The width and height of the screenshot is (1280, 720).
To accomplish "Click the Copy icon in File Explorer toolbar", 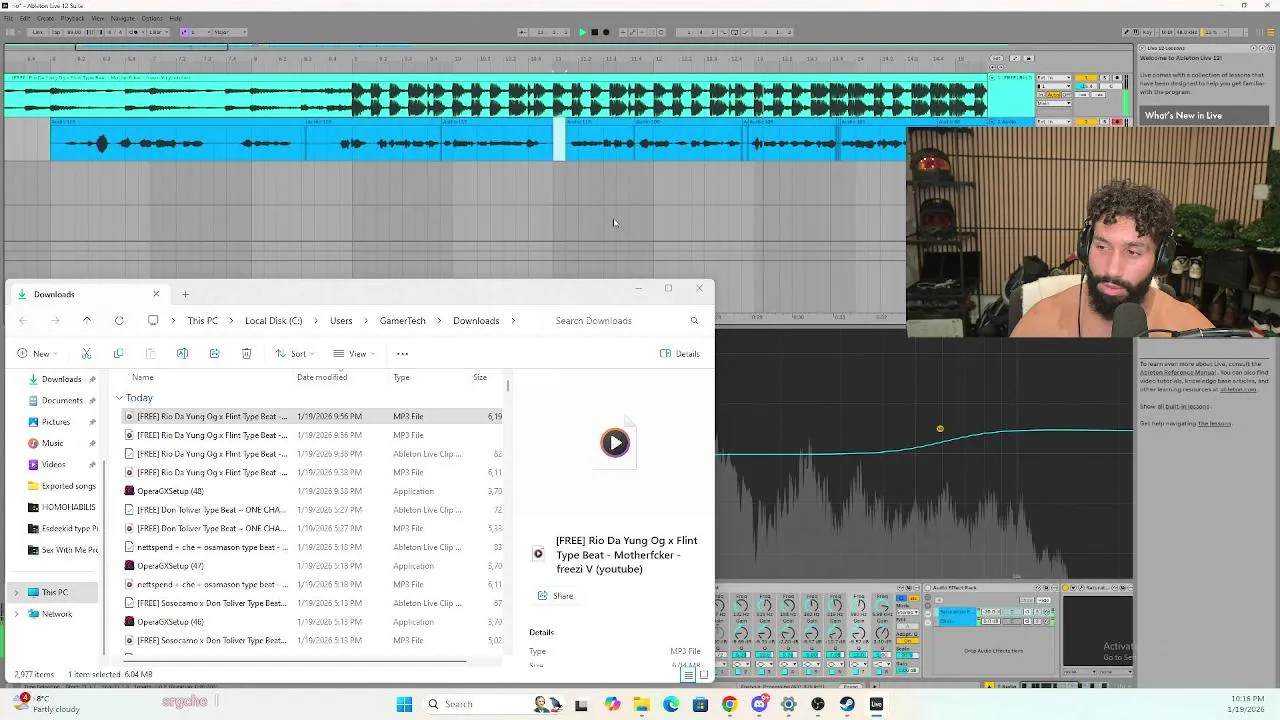I will tap(118, 353).
